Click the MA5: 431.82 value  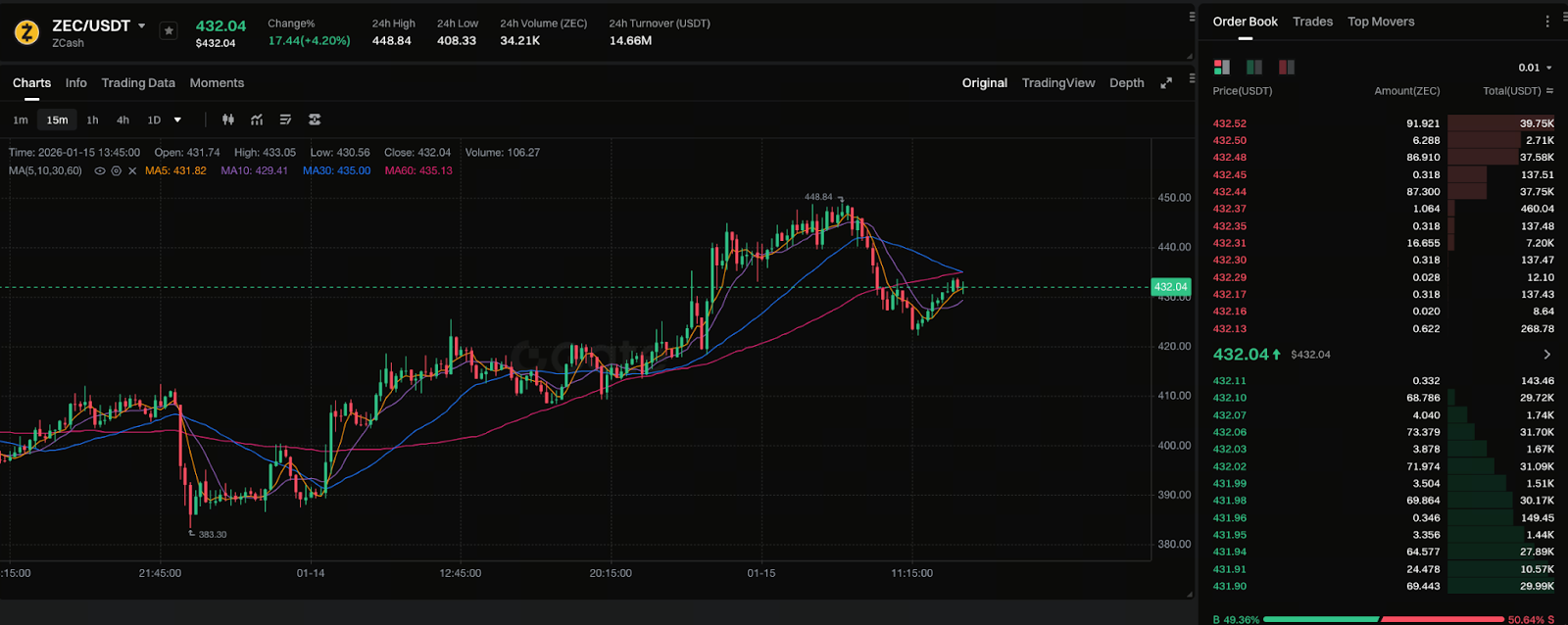(175, 170)
